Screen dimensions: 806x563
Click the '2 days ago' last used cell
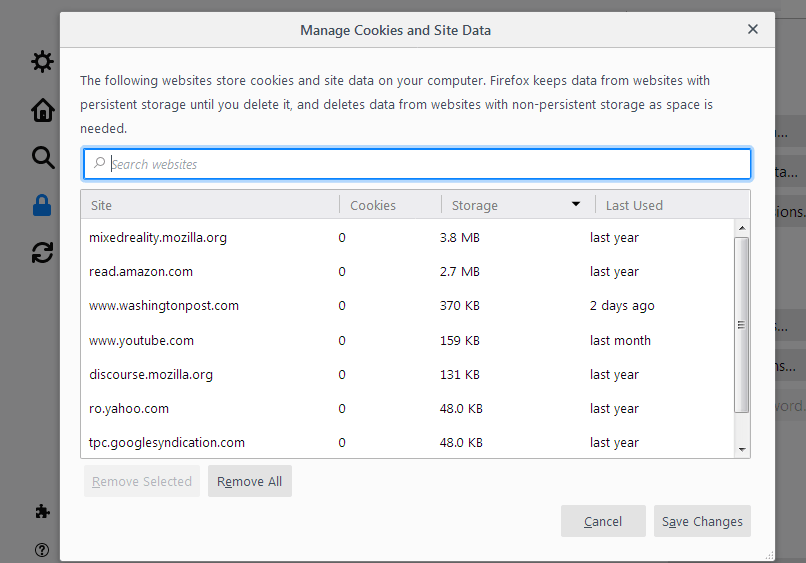point(622,305)
